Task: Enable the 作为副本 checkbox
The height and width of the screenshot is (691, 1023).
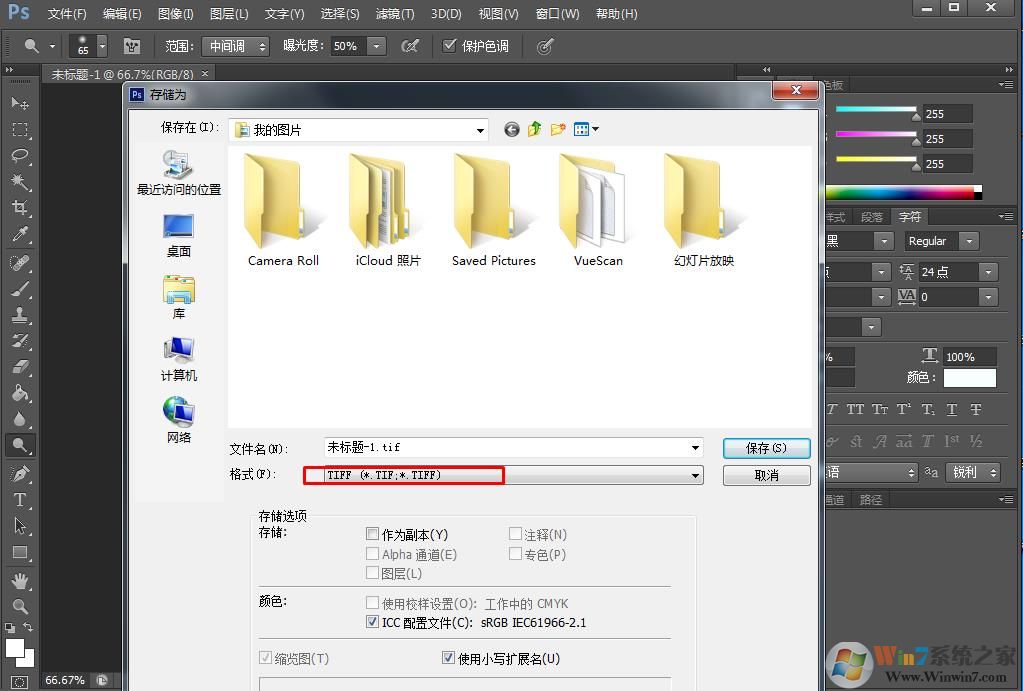Action: tap(373, 535)
